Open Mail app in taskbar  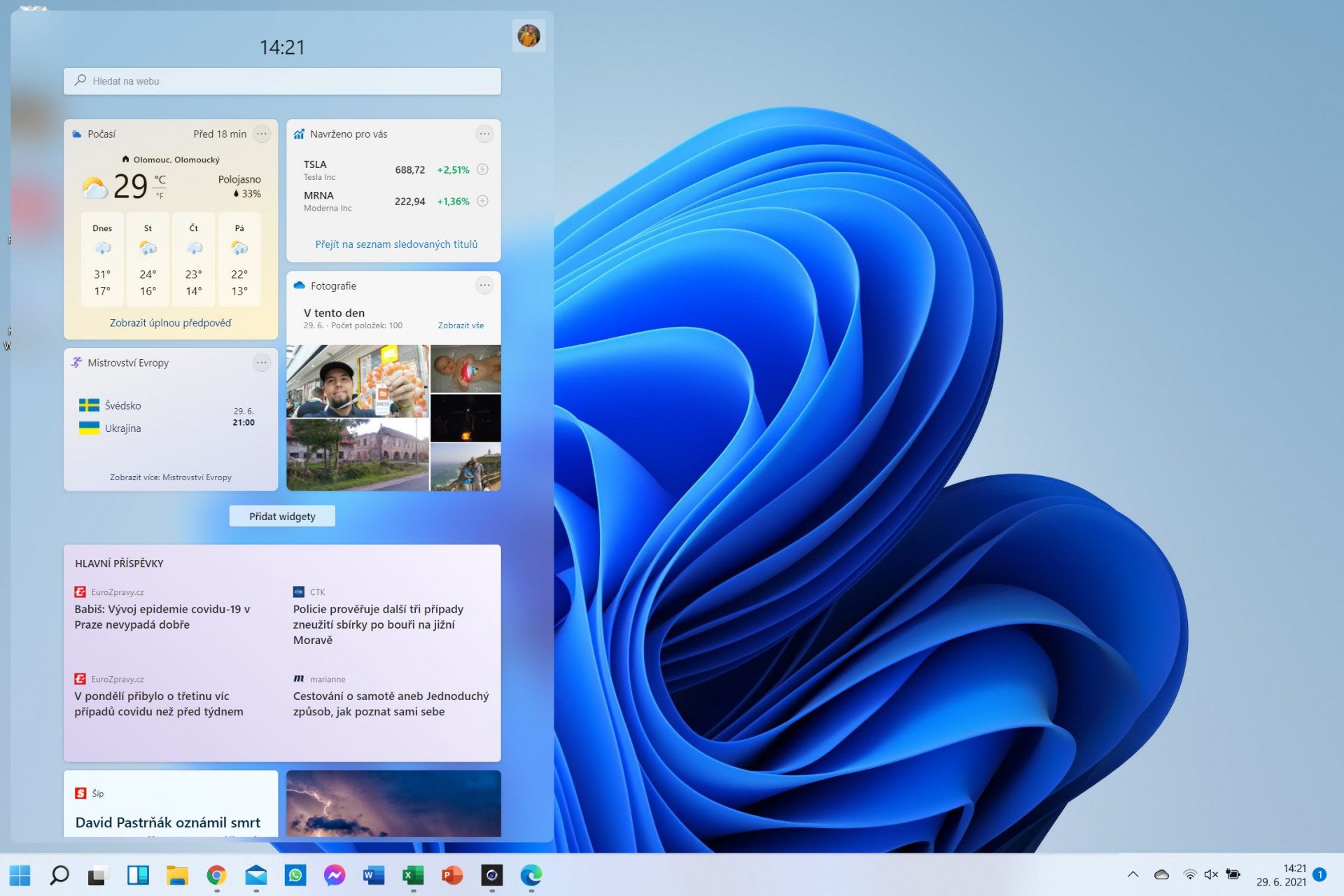256,875
